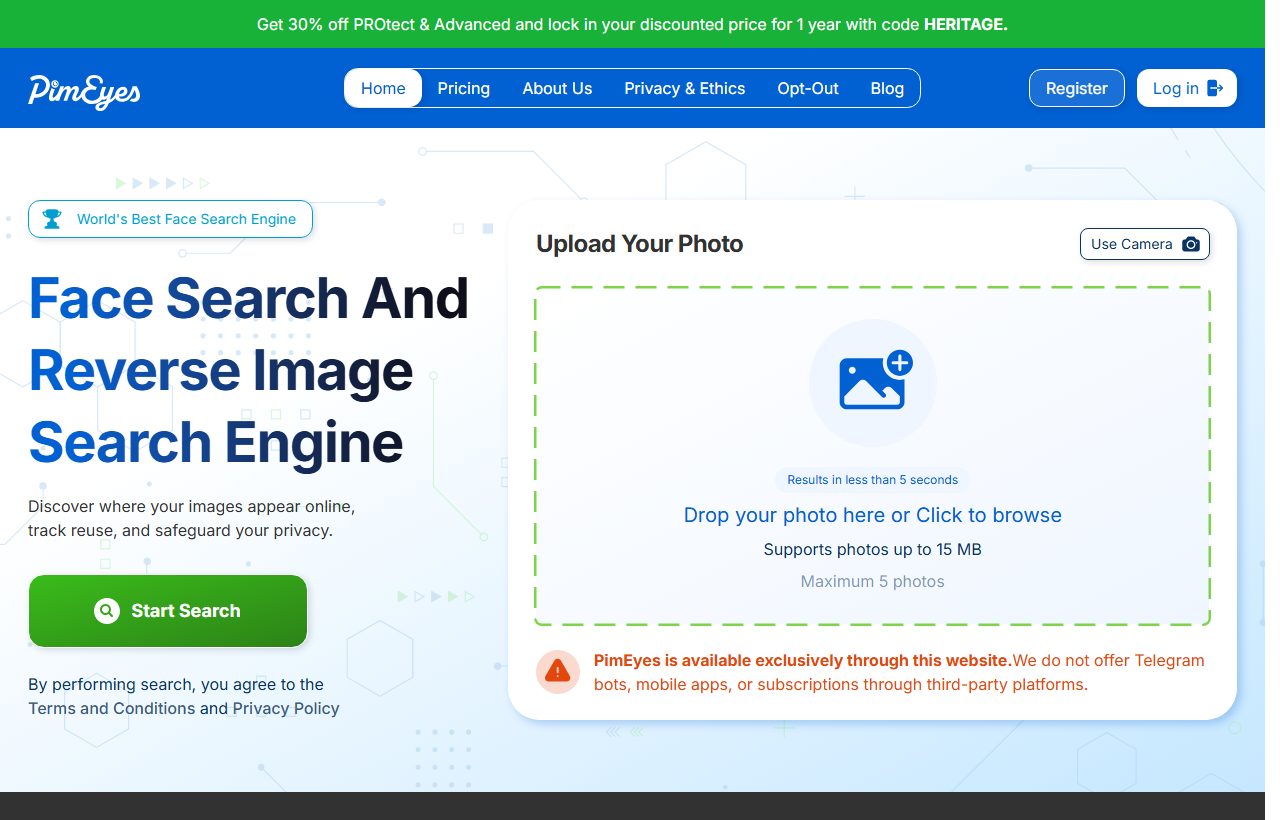Click the HERITAGE promo banner
This screenshot has height=820, width=1280.
tap(632, 24)
